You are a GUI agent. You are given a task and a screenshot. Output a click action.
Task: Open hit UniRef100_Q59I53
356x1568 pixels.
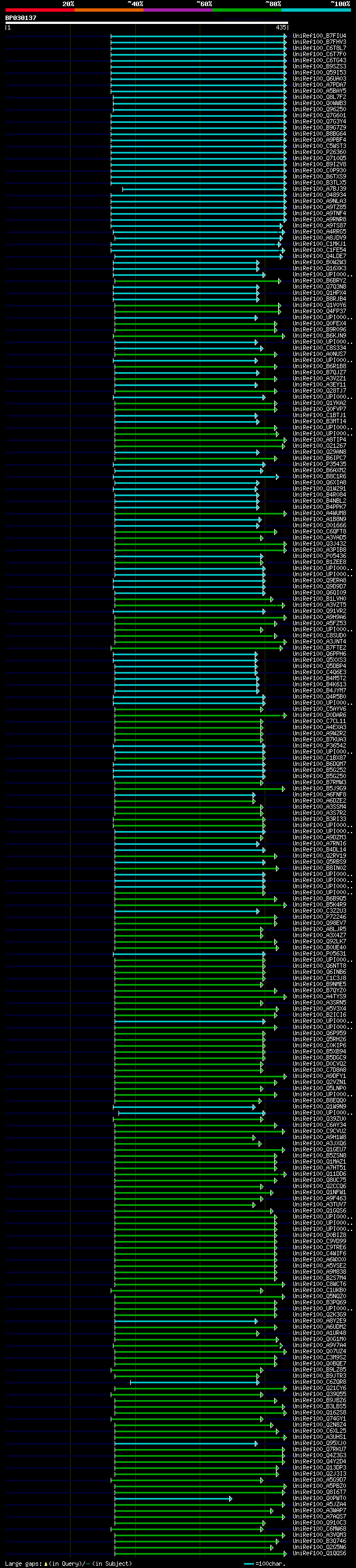(x=319, y=72)
